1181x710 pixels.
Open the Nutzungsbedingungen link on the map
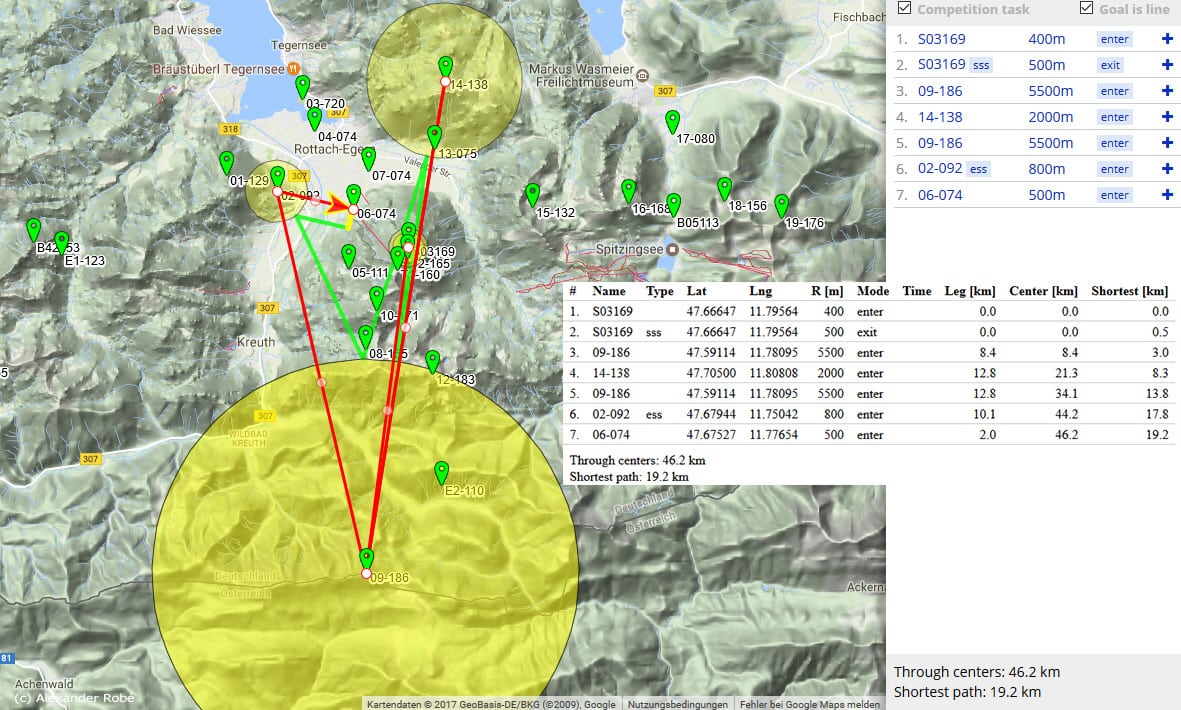(678, 704)
